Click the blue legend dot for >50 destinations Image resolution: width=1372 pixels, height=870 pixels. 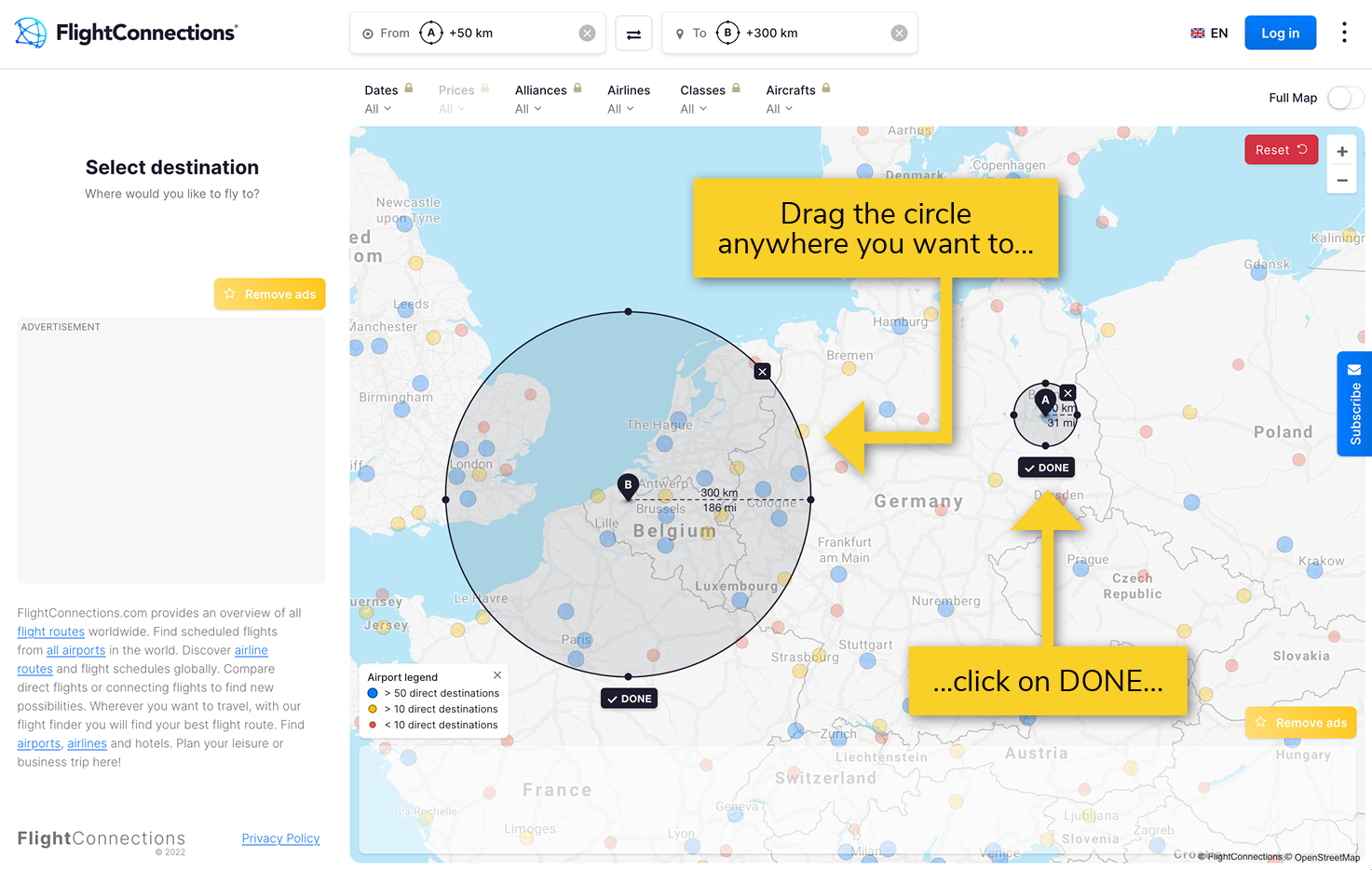click(373, 693)
